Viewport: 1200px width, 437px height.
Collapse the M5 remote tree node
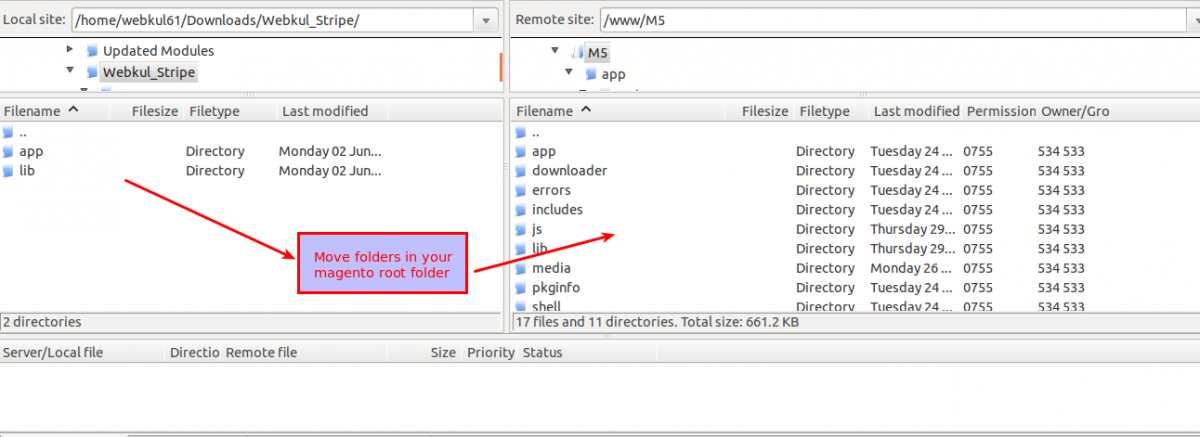tap(554, 51)
